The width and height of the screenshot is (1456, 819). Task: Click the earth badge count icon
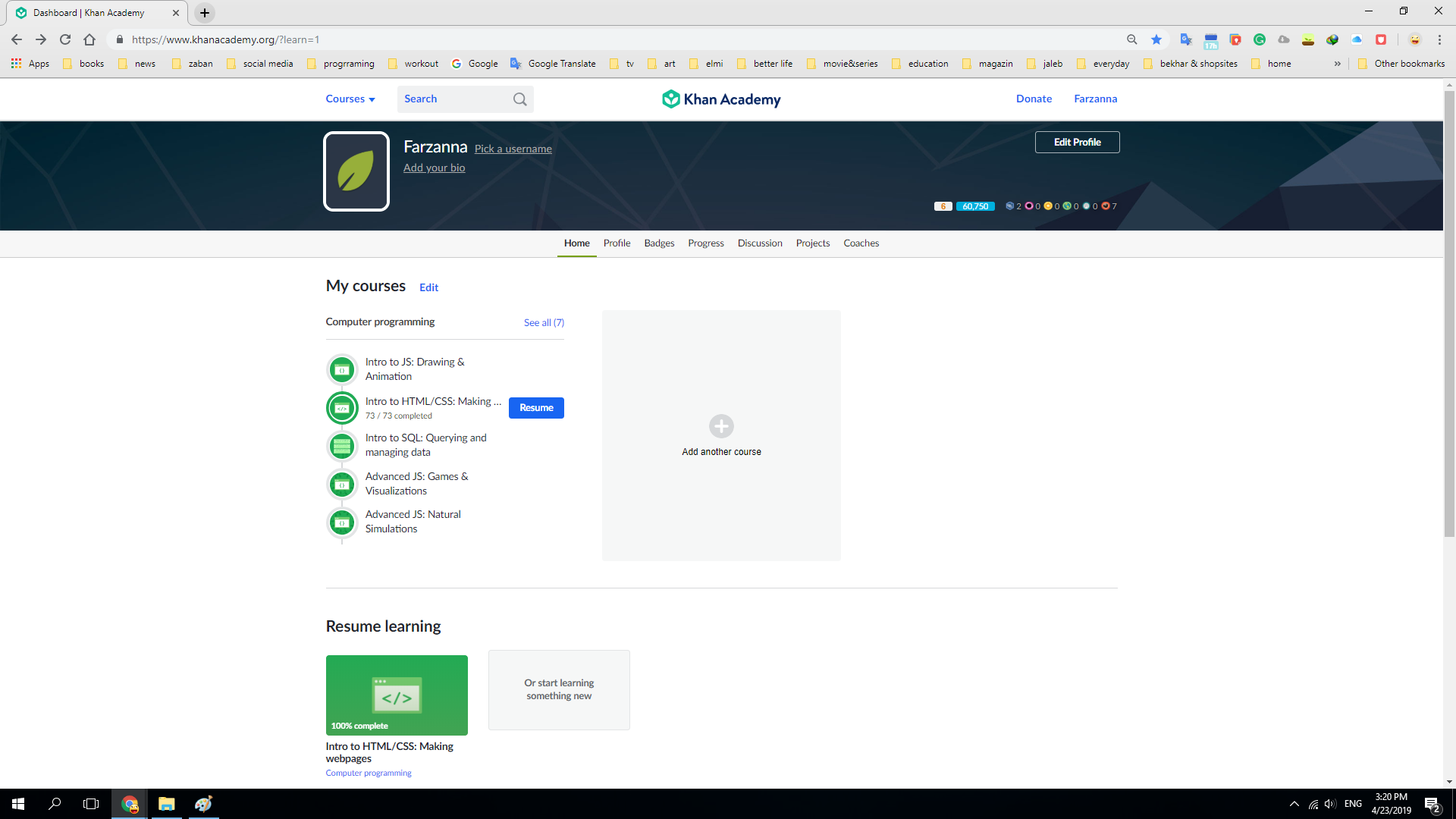click(1067, 206)
